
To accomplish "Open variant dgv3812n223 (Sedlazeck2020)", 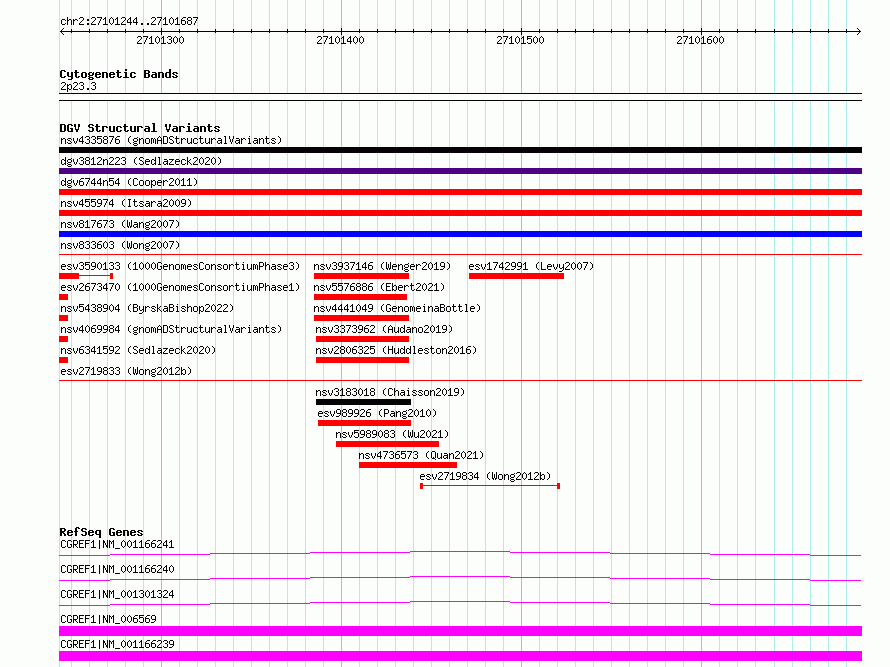I will tap(141, 161).
